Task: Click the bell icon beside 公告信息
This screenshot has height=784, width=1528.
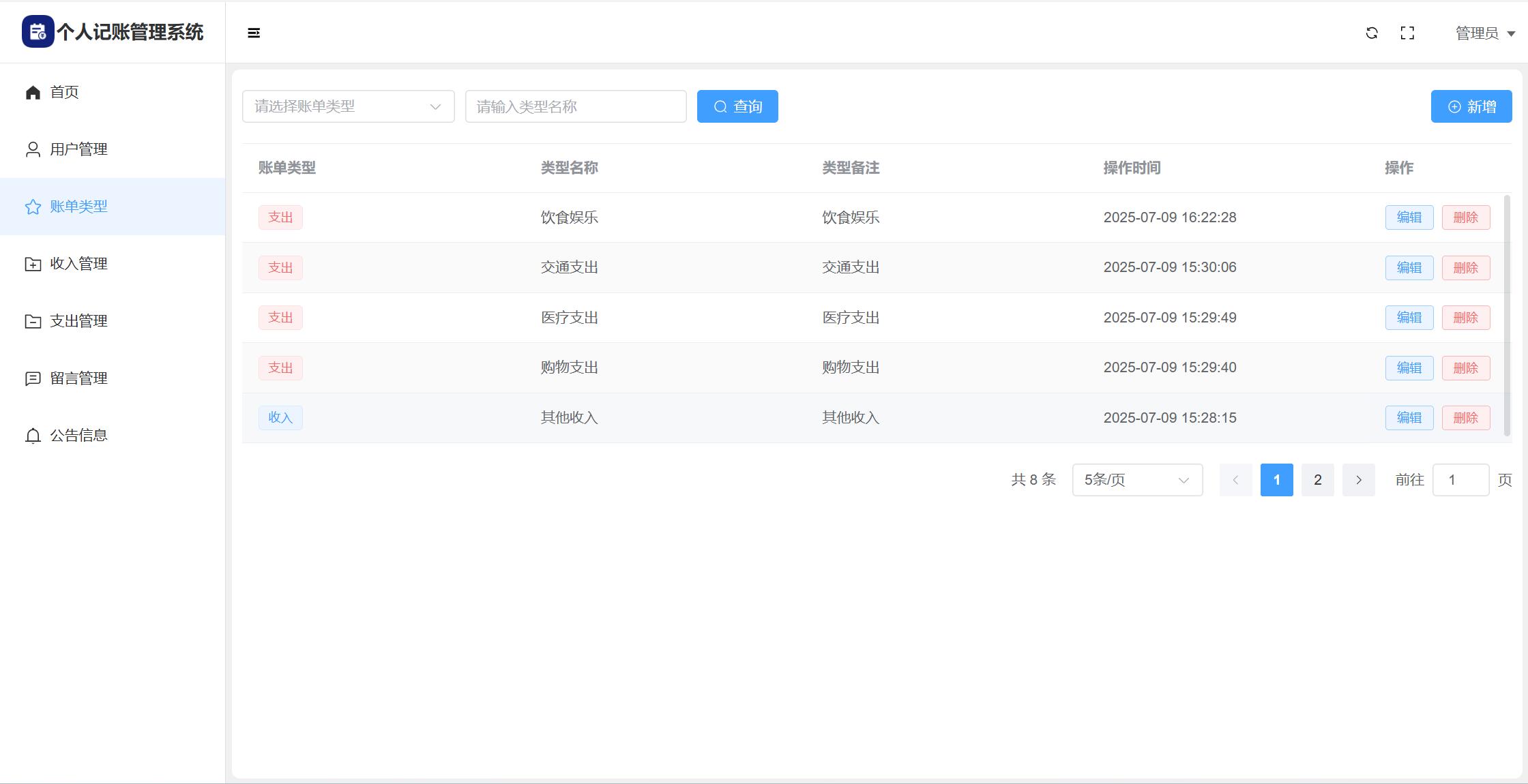Action: [33, 436]
